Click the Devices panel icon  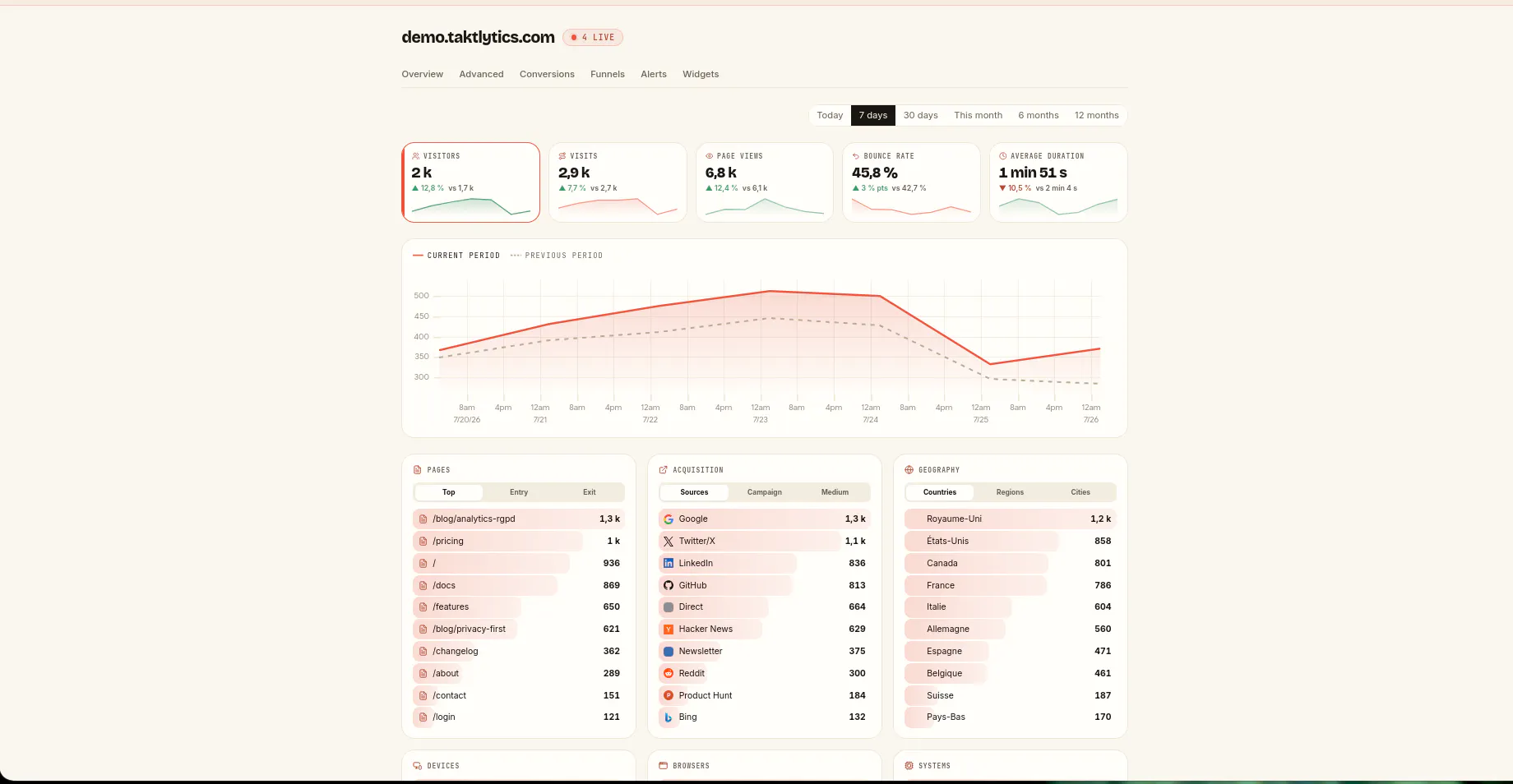(x=418, y=766)
